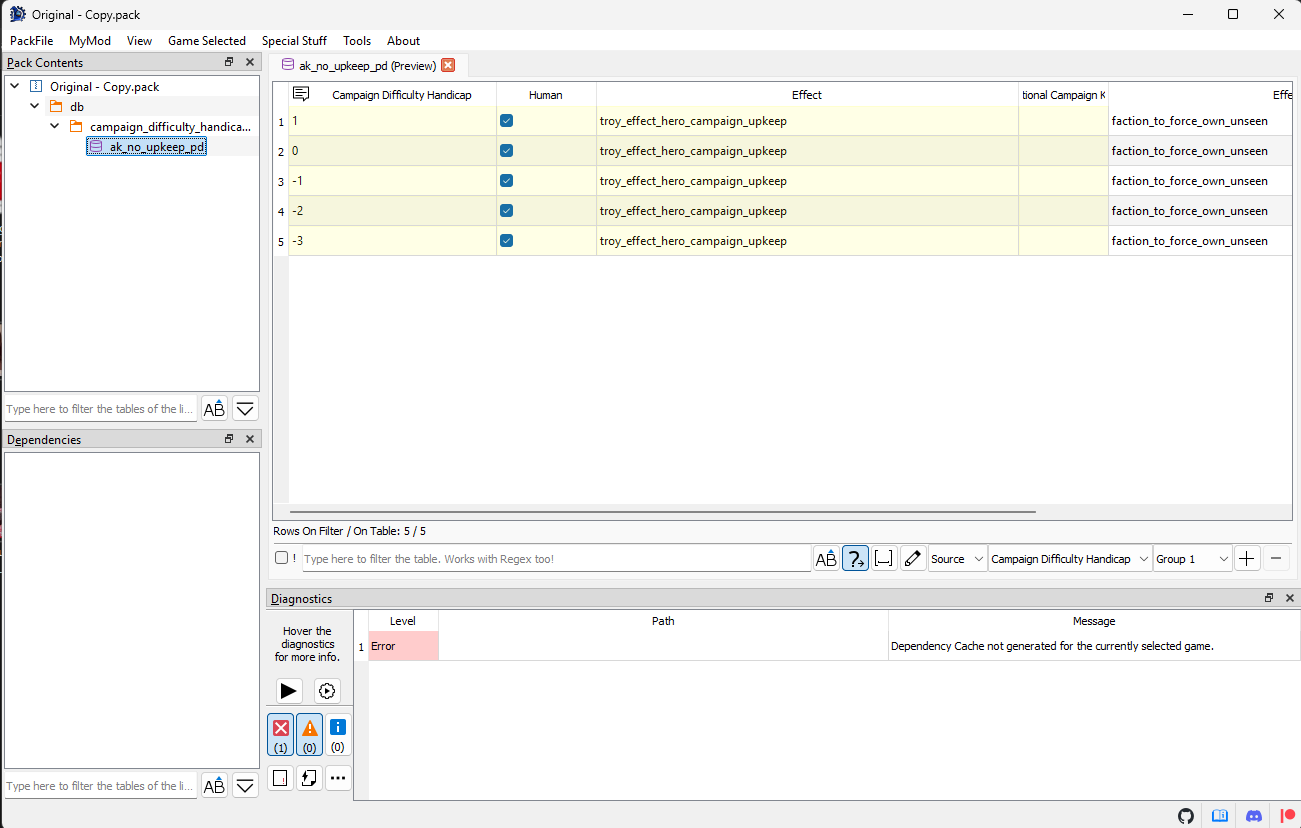Click down-chevron button under Pack Contents filter

tap(245, 408)
